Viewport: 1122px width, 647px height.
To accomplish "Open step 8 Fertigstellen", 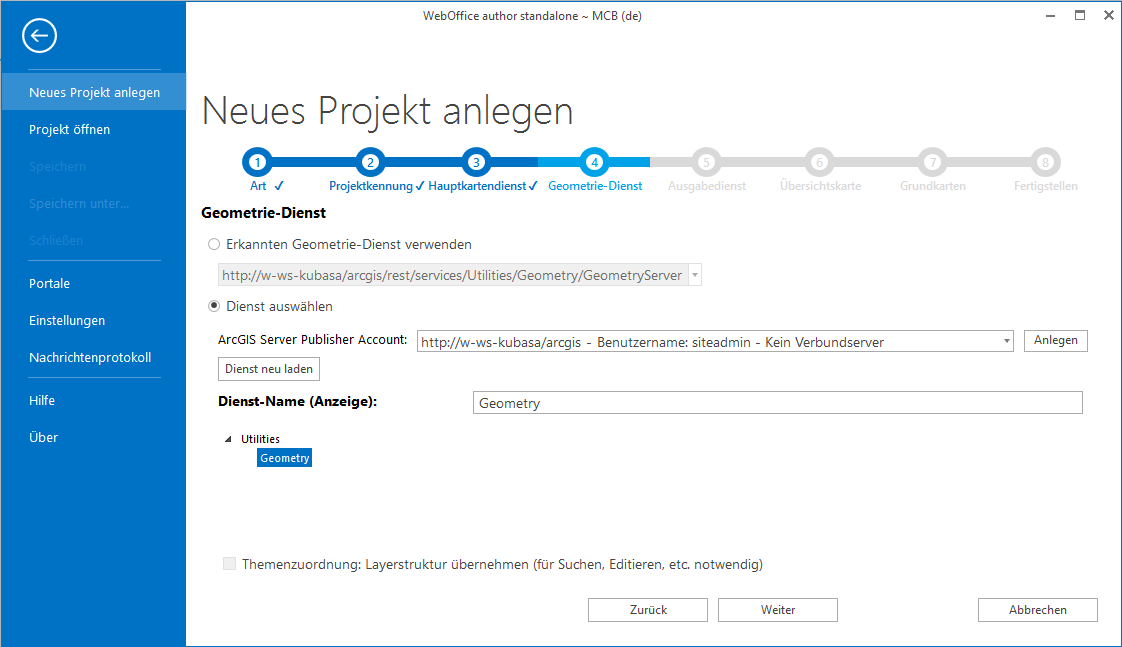I will tap(1045, 161).
